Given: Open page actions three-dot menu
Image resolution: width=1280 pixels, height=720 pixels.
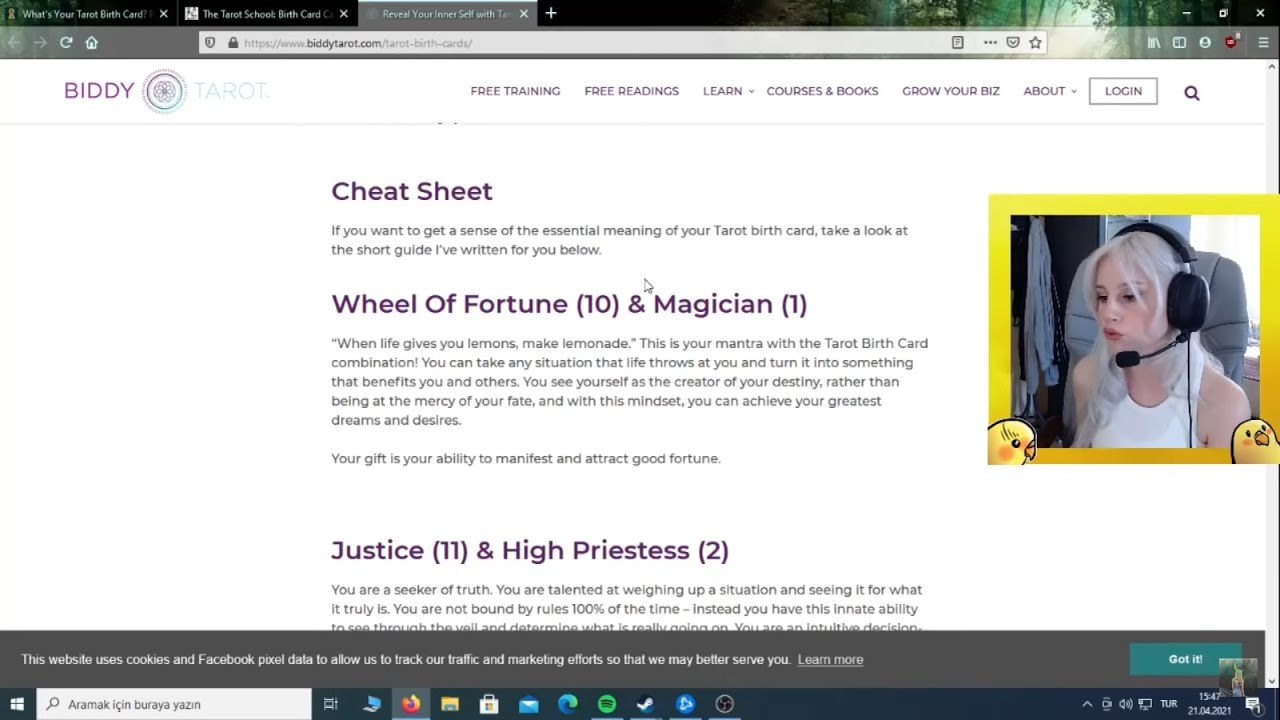Looking at the screenshot, I should click(x=990, y=43).
